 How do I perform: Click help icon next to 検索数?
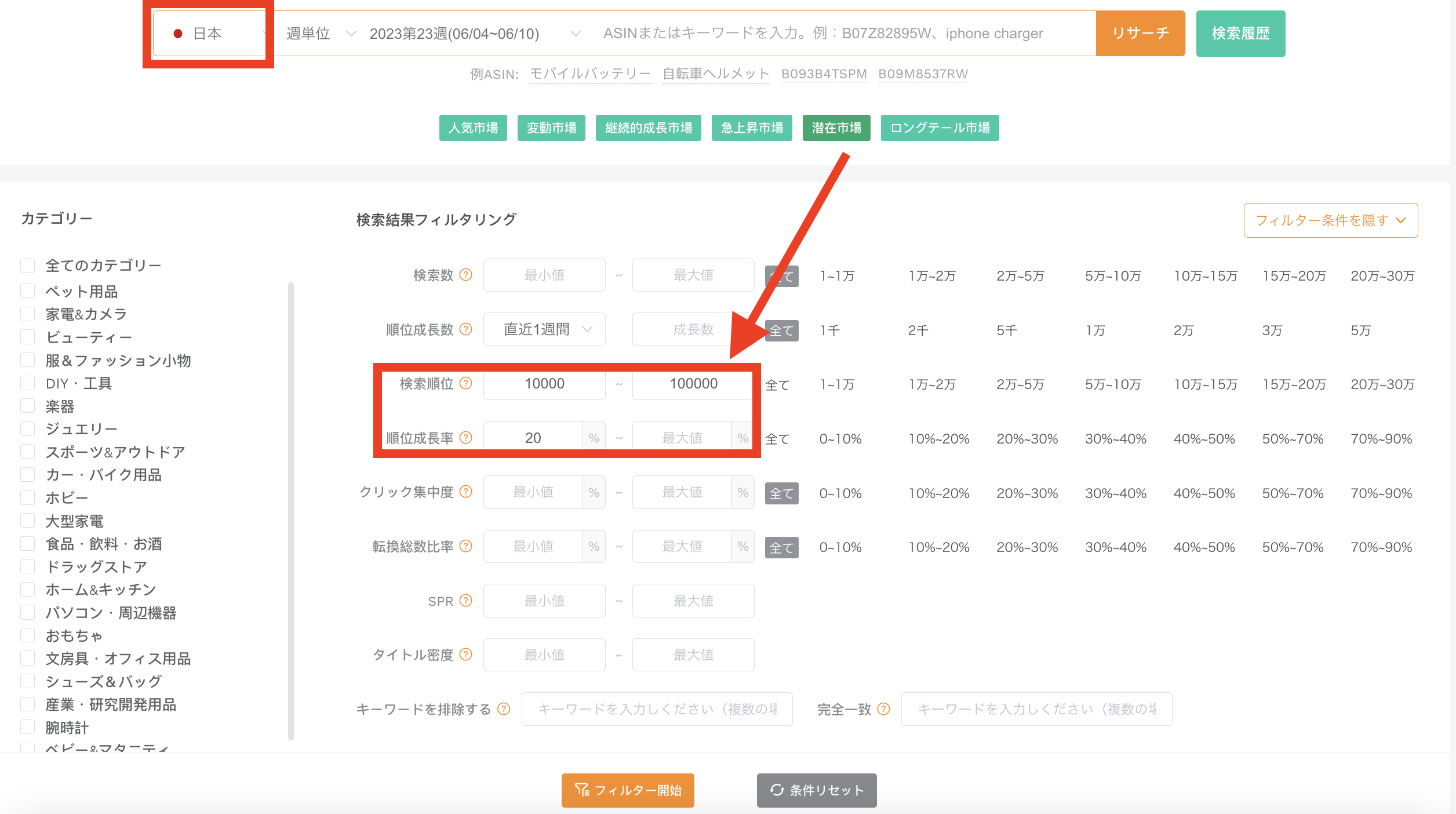coord(466,275)
